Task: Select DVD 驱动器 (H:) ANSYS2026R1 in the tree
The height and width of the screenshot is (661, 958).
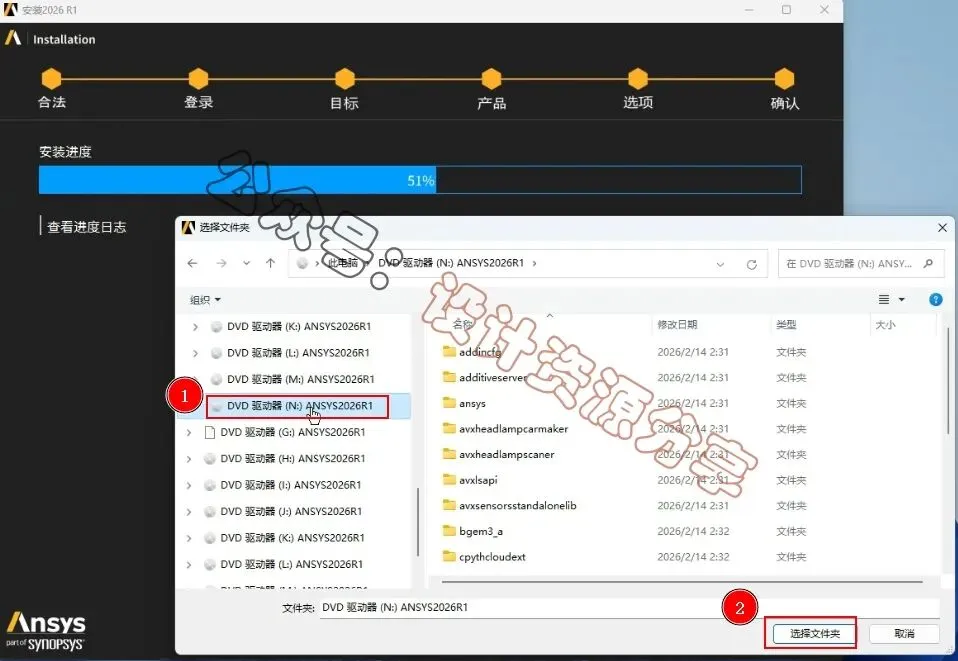Action: click(x=293, y=459)
